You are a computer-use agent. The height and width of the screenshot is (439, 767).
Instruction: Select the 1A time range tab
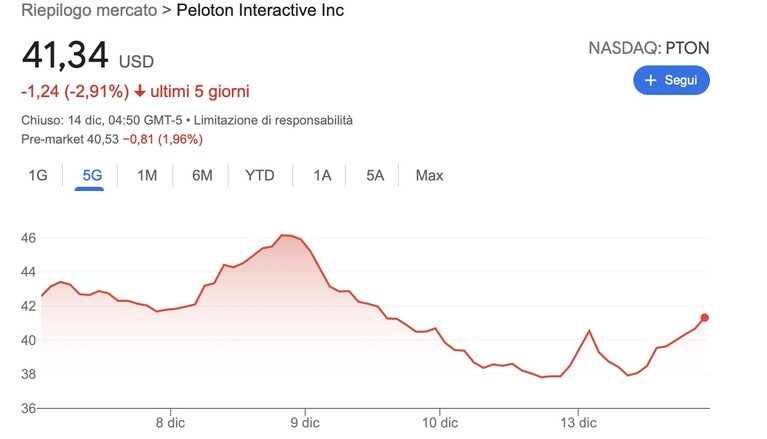click(x=322, y=175)
